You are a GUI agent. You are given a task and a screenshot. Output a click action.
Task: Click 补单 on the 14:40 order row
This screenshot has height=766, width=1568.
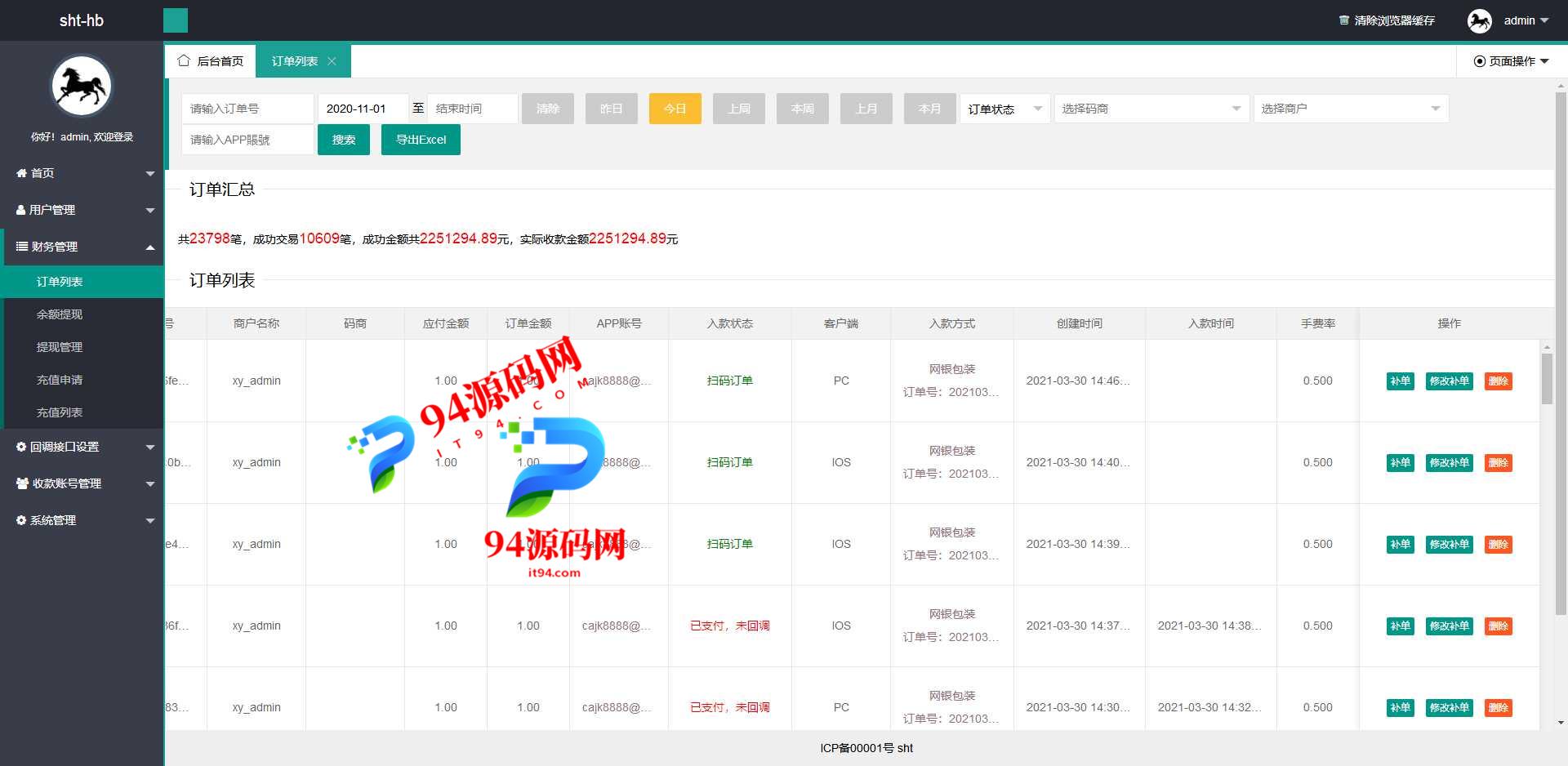[1401, 463]
